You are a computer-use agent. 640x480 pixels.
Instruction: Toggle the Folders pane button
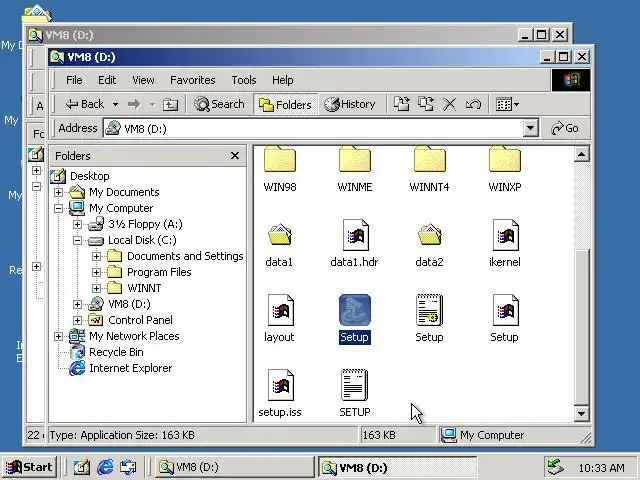click(285, 104)
